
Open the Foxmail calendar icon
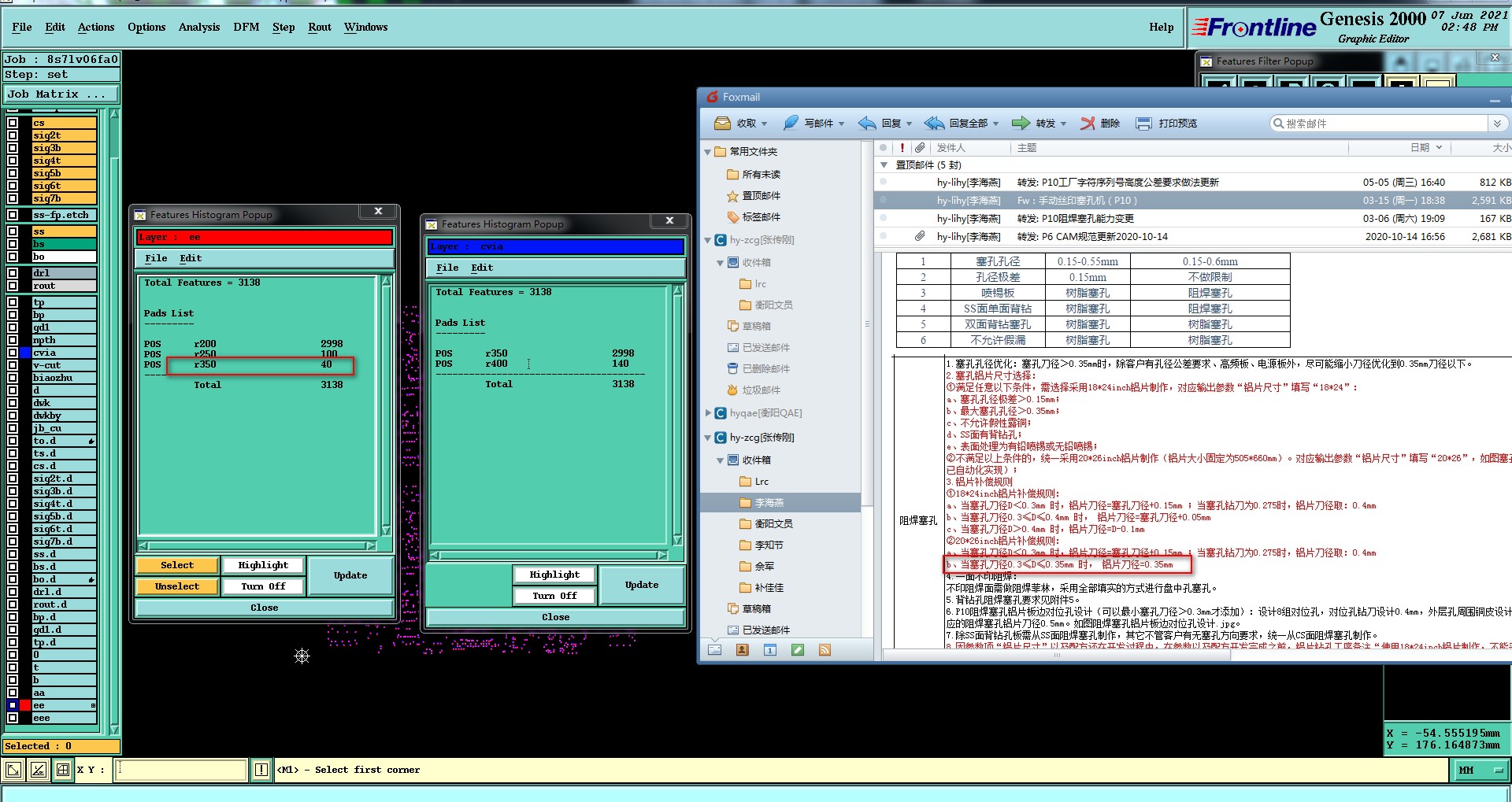769,650
